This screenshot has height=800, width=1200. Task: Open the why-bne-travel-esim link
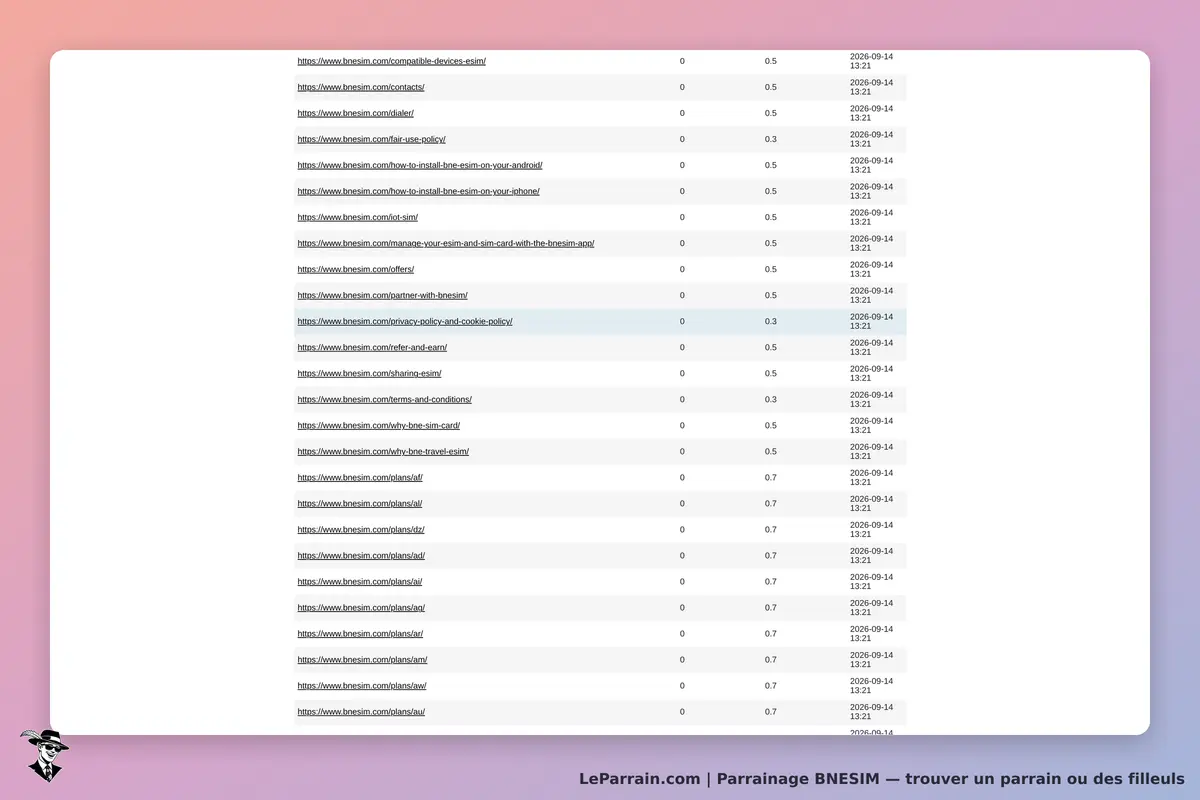(x=383, y=451)
